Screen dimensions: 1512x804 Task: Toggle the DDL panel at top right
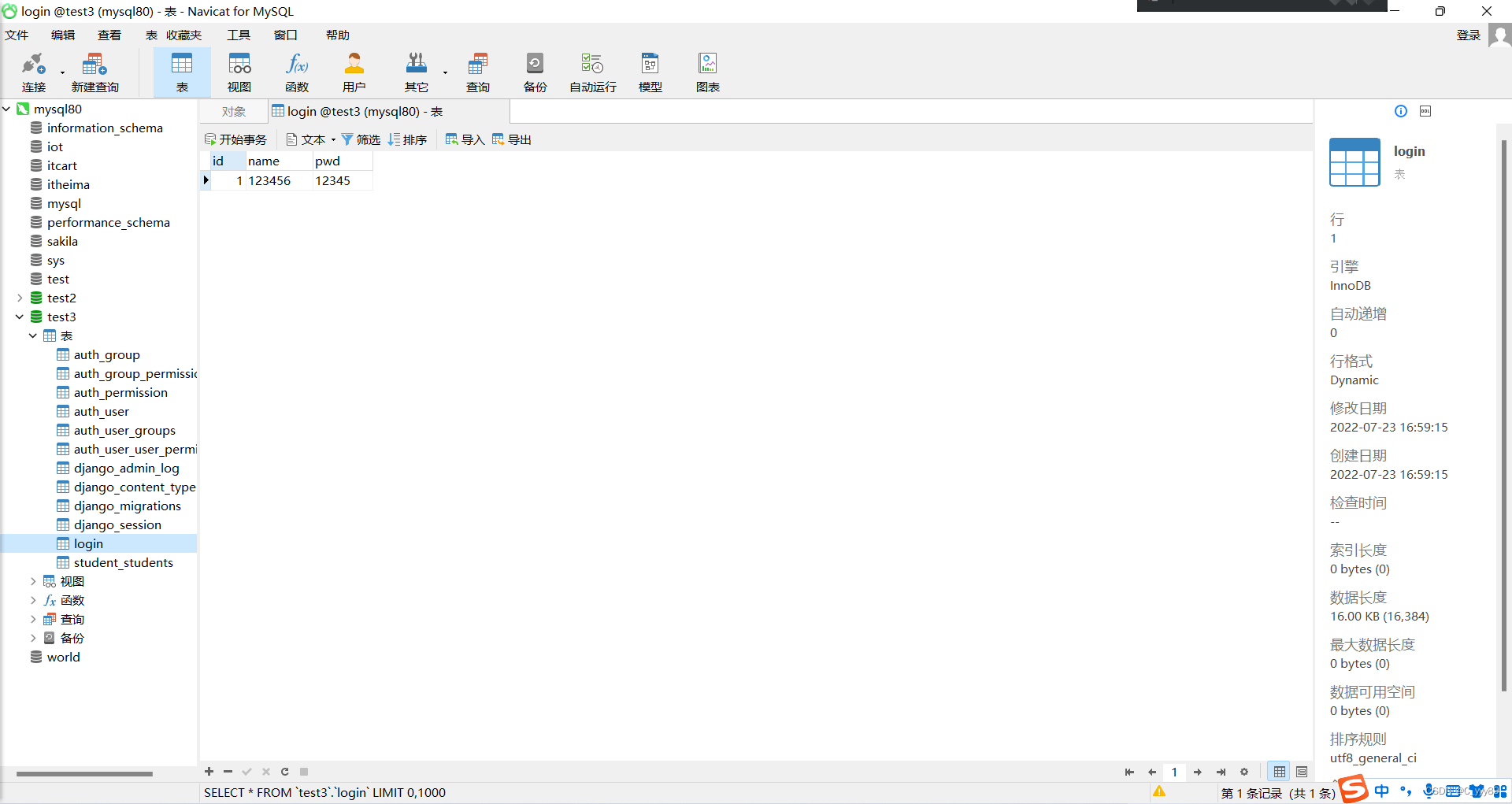pyautogui.click(x=1425, y=111)
